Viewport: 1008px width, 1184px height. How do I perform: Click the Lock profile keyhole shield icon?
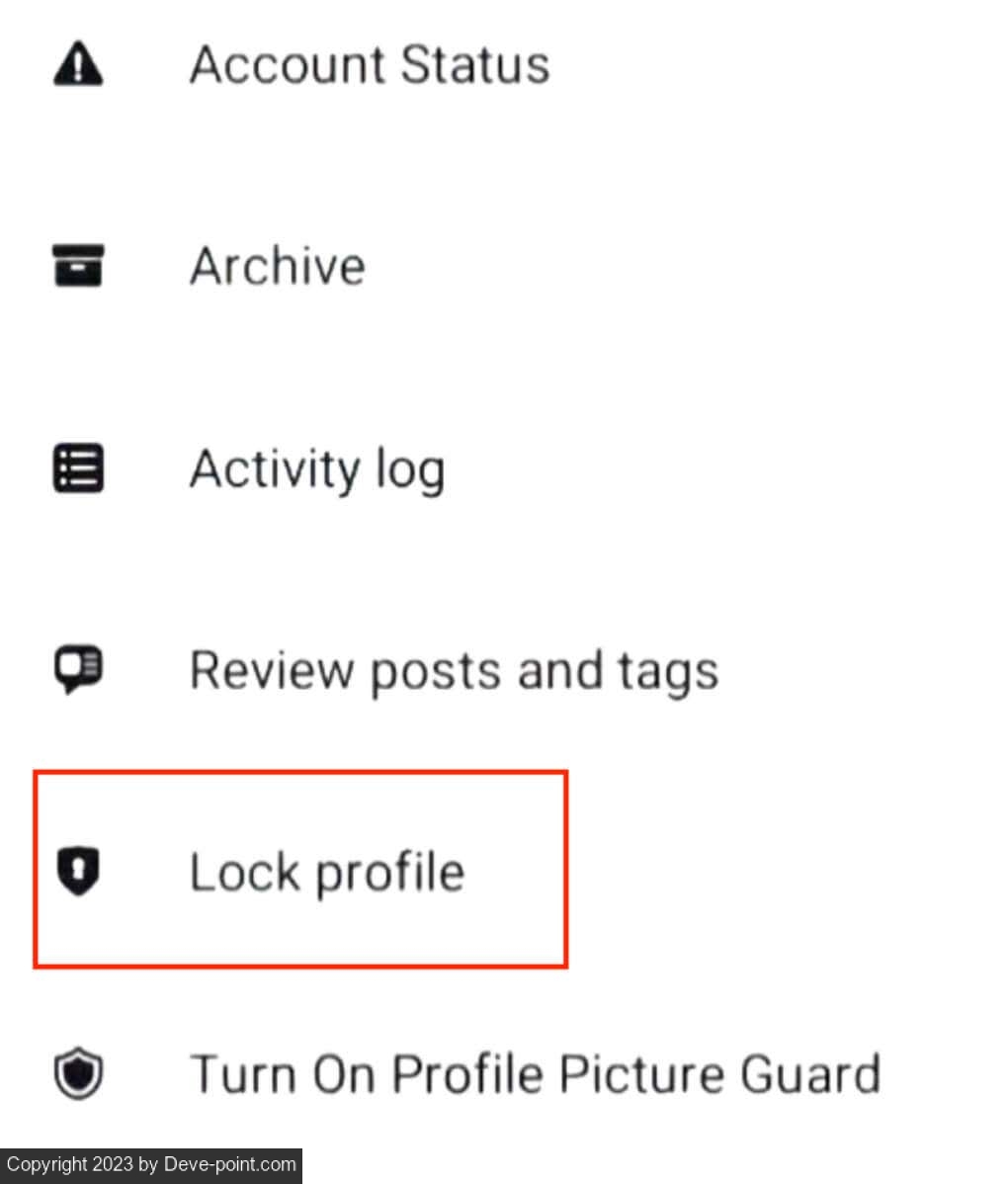point(77,872)
